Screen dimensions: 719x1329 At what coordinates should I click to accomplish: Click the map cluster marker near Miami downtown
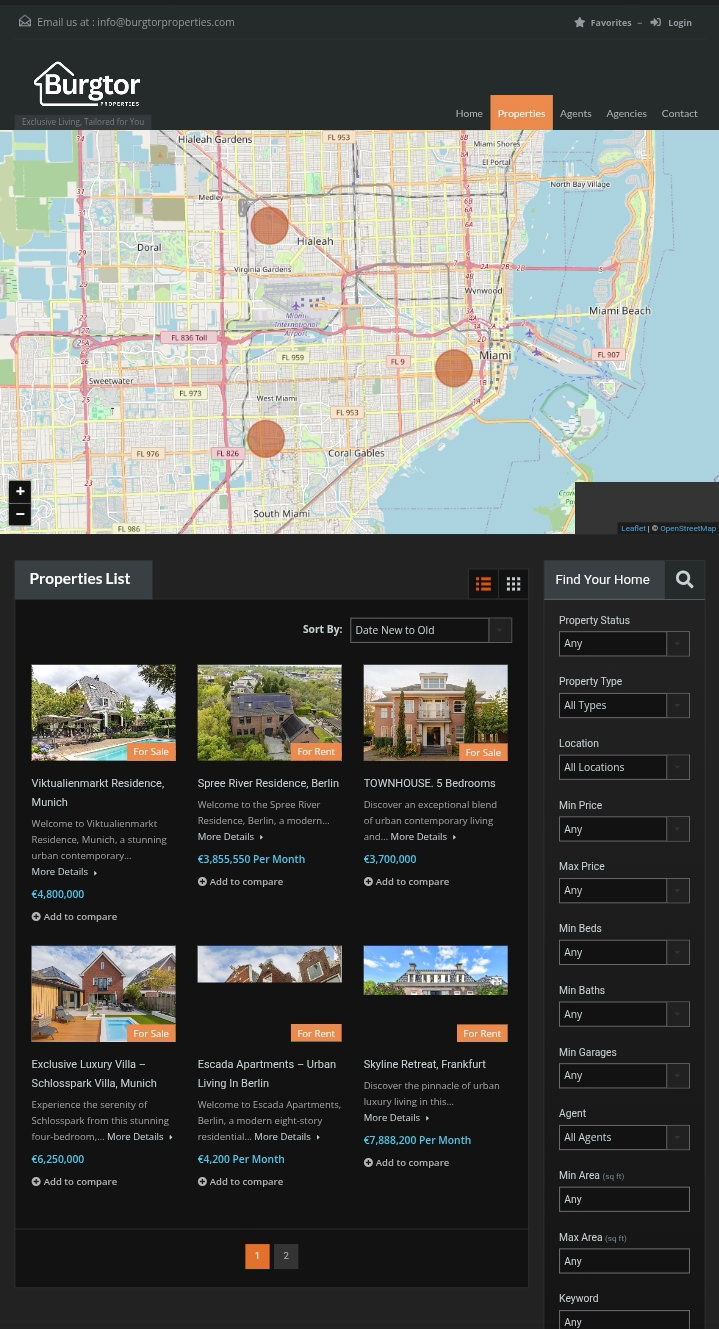point(454,368)
